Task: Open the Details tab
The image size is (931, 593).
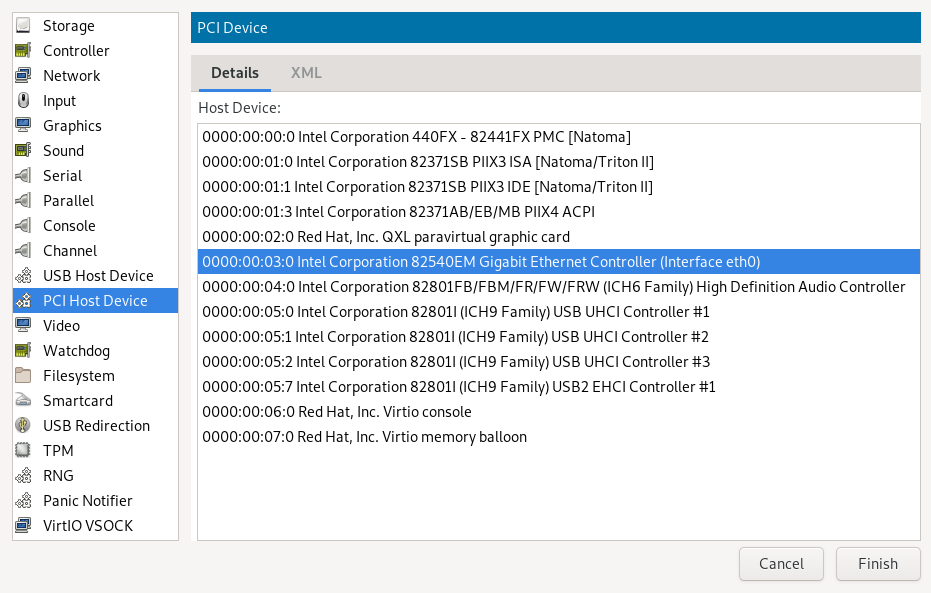Action: tap(235, 73)
